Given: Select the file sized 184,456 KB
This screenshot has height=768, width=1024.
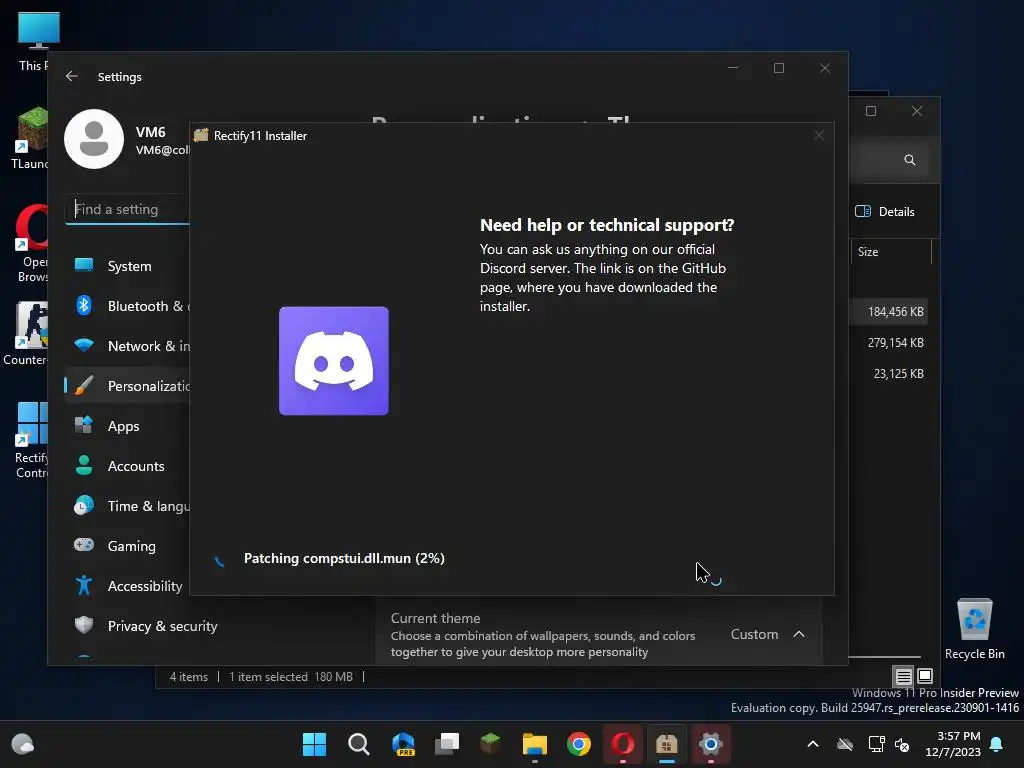Looking at the screenshot, I should tap(895, 312).
